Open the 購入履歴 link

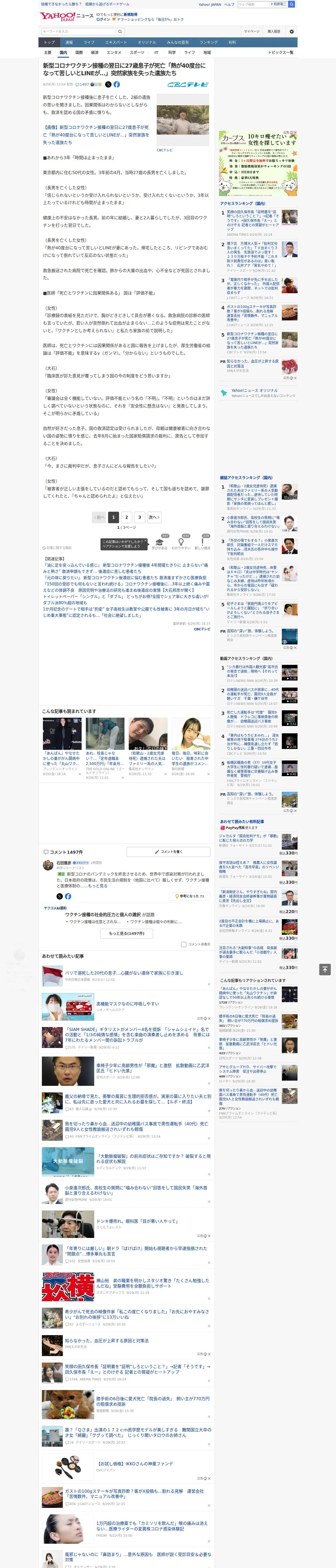274,32
